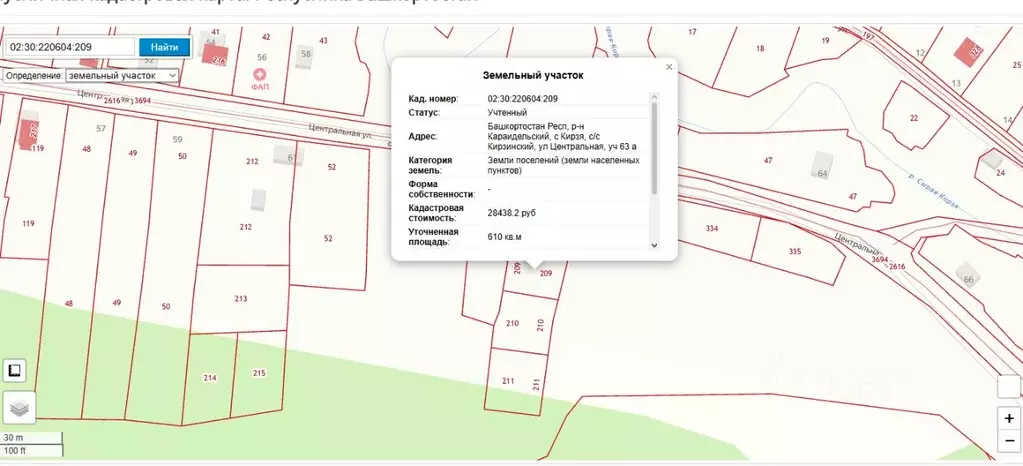
Task: Activate the measurement ruler tool
Action: pyautogui.click(x=16, y=371)
